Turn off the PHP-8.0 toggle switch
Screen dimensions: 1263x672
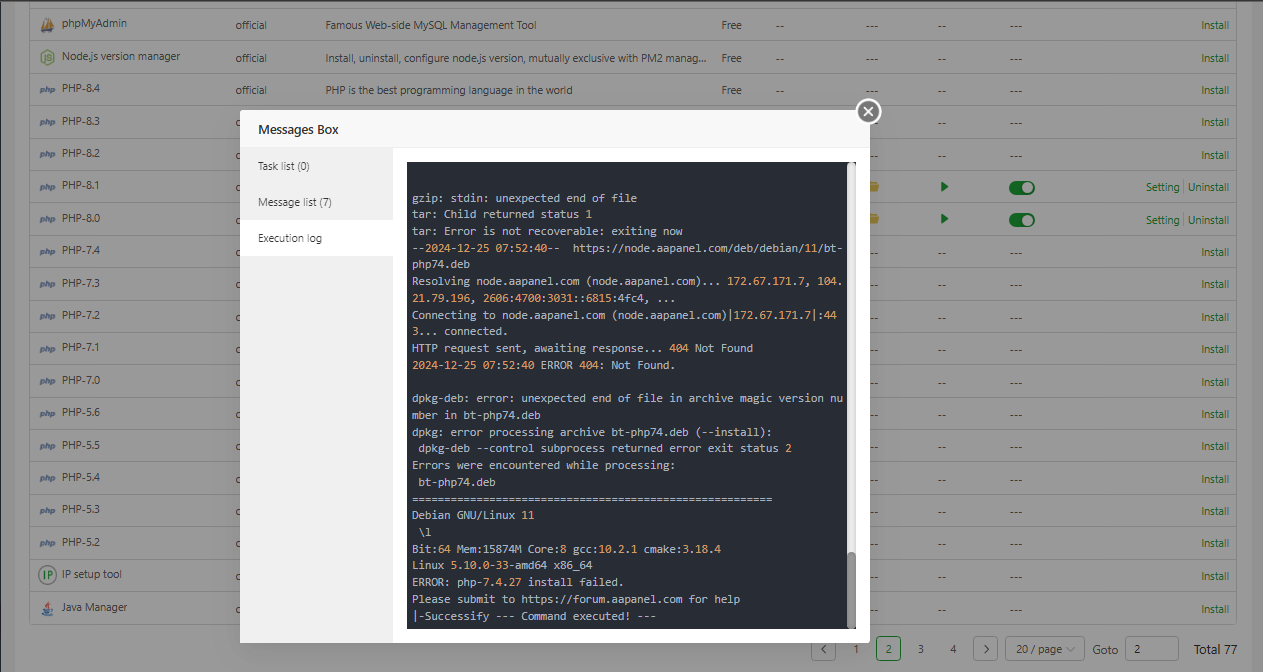(1021, 220)
